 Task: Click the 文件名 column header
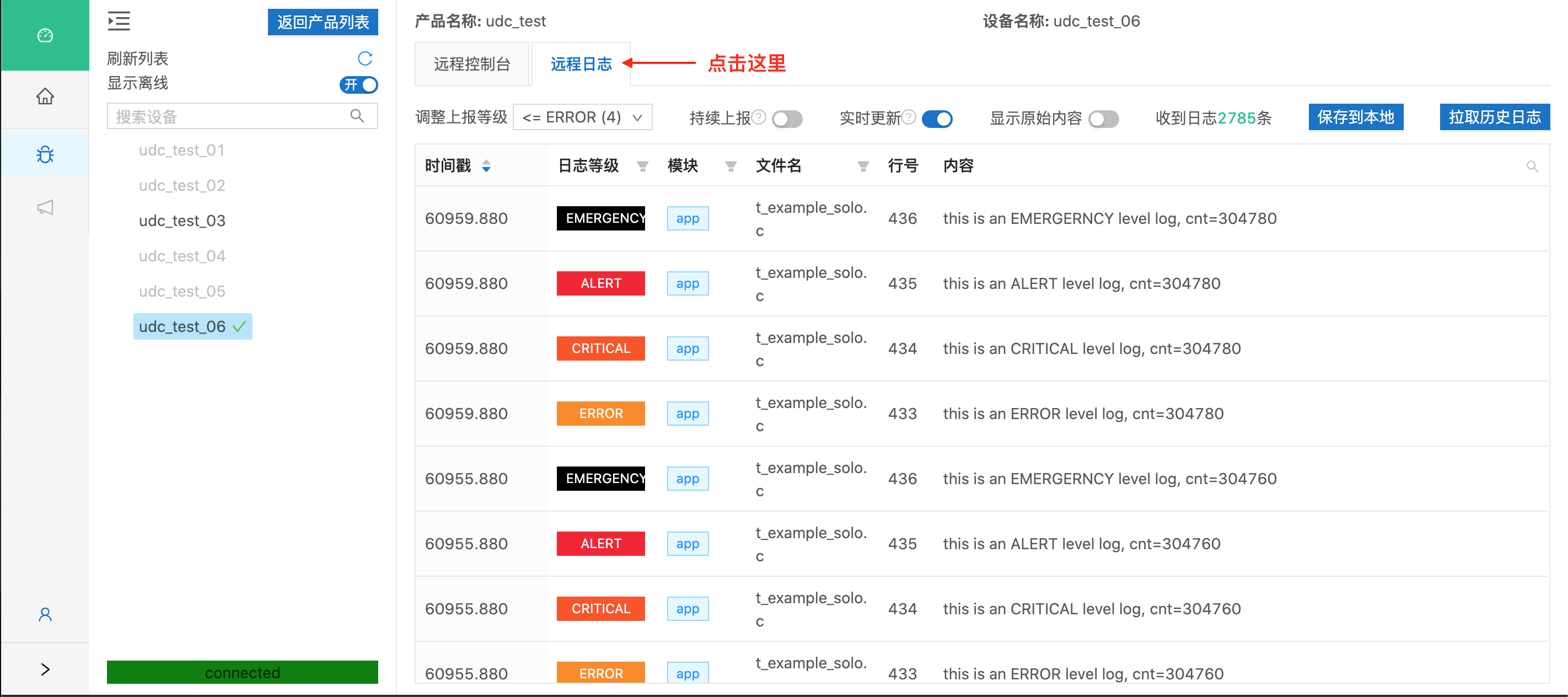[x=778, y=165]
